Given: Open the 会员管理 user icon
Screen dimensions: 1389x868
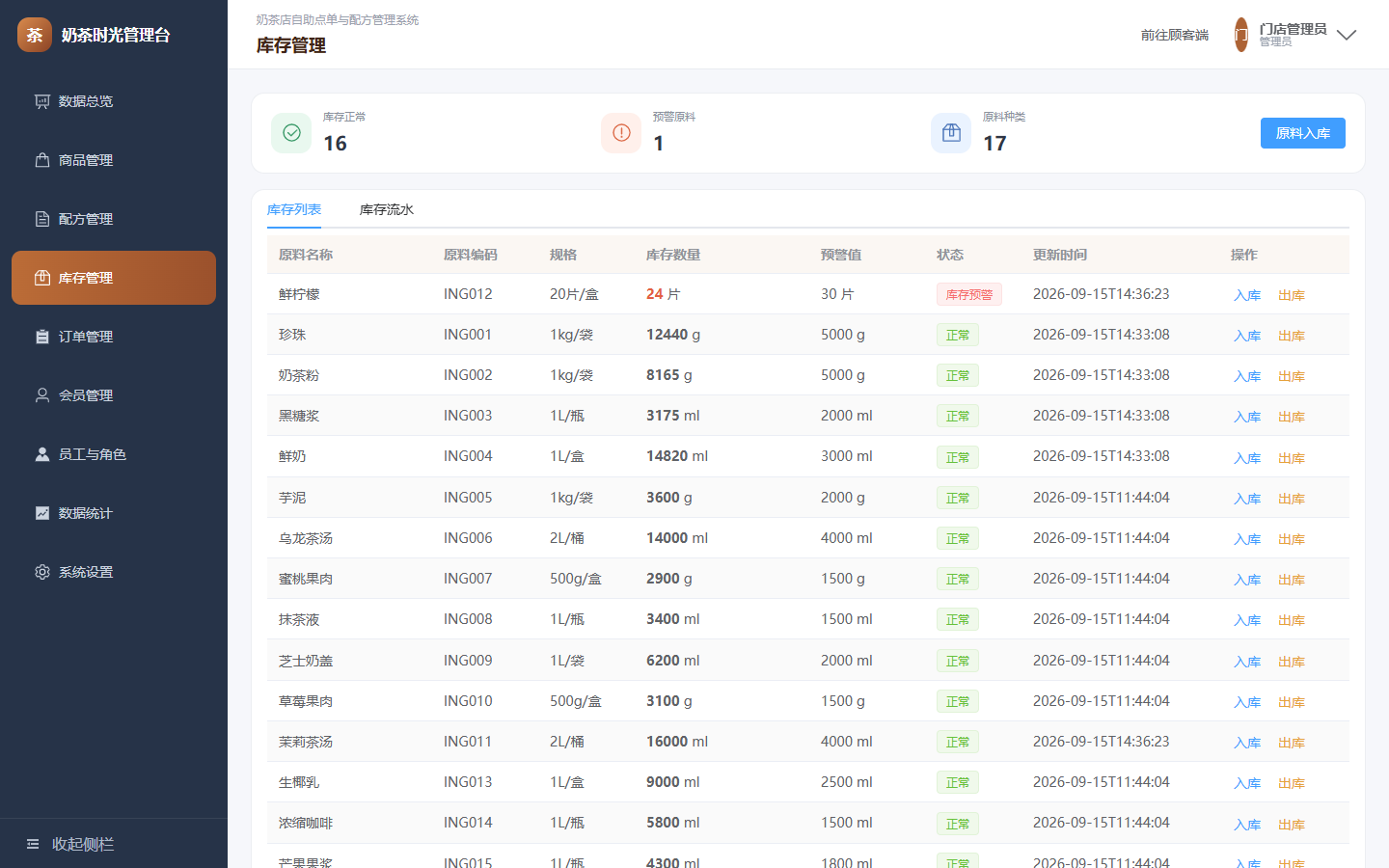Looking at the screenshot, I should pos(42,395).
